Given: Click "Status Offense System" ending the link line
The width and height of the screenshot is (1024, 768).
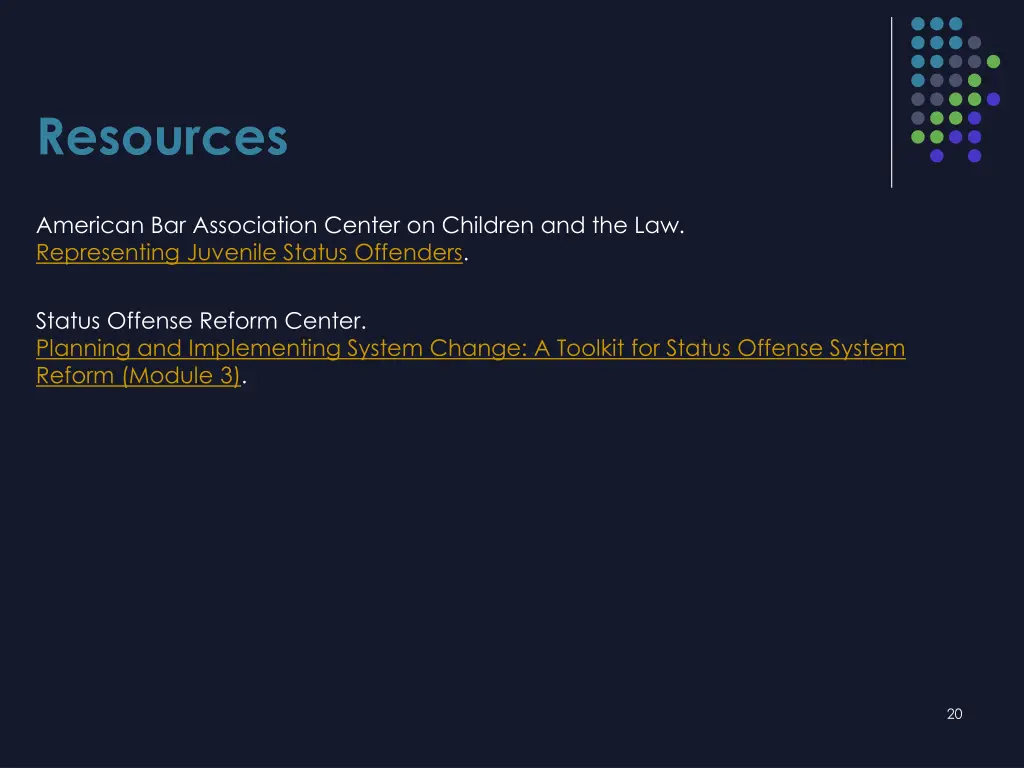Looking at the screenshot, I should [x=785, y=349].
